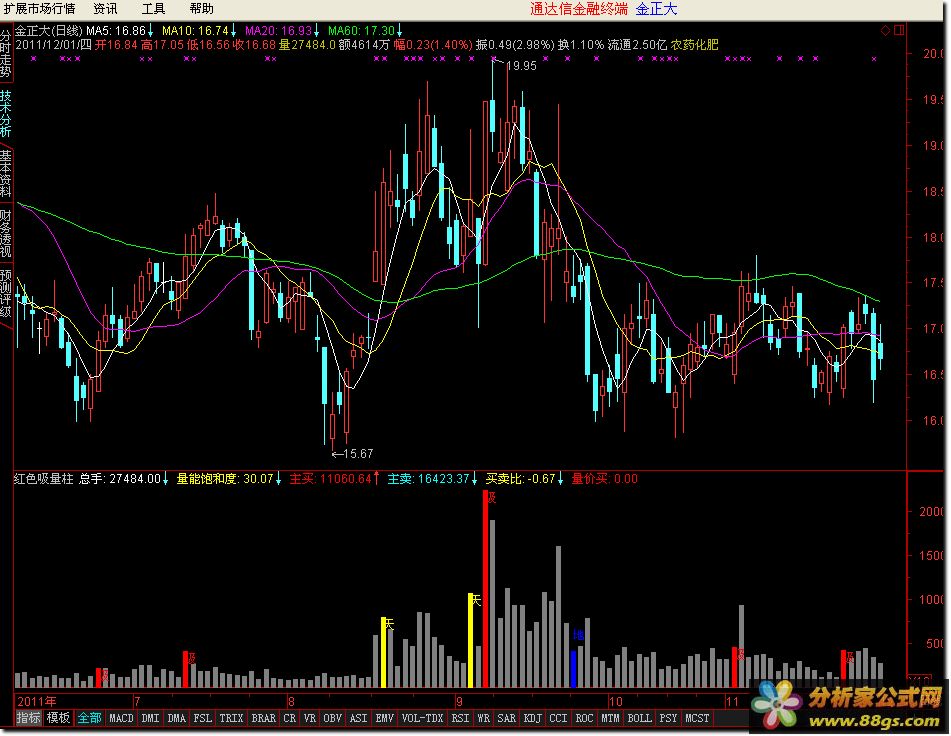This screenshot has width=951, height=736.
Task: Click the magenta MA20: 16.93 label
Action: coord(278,30)
